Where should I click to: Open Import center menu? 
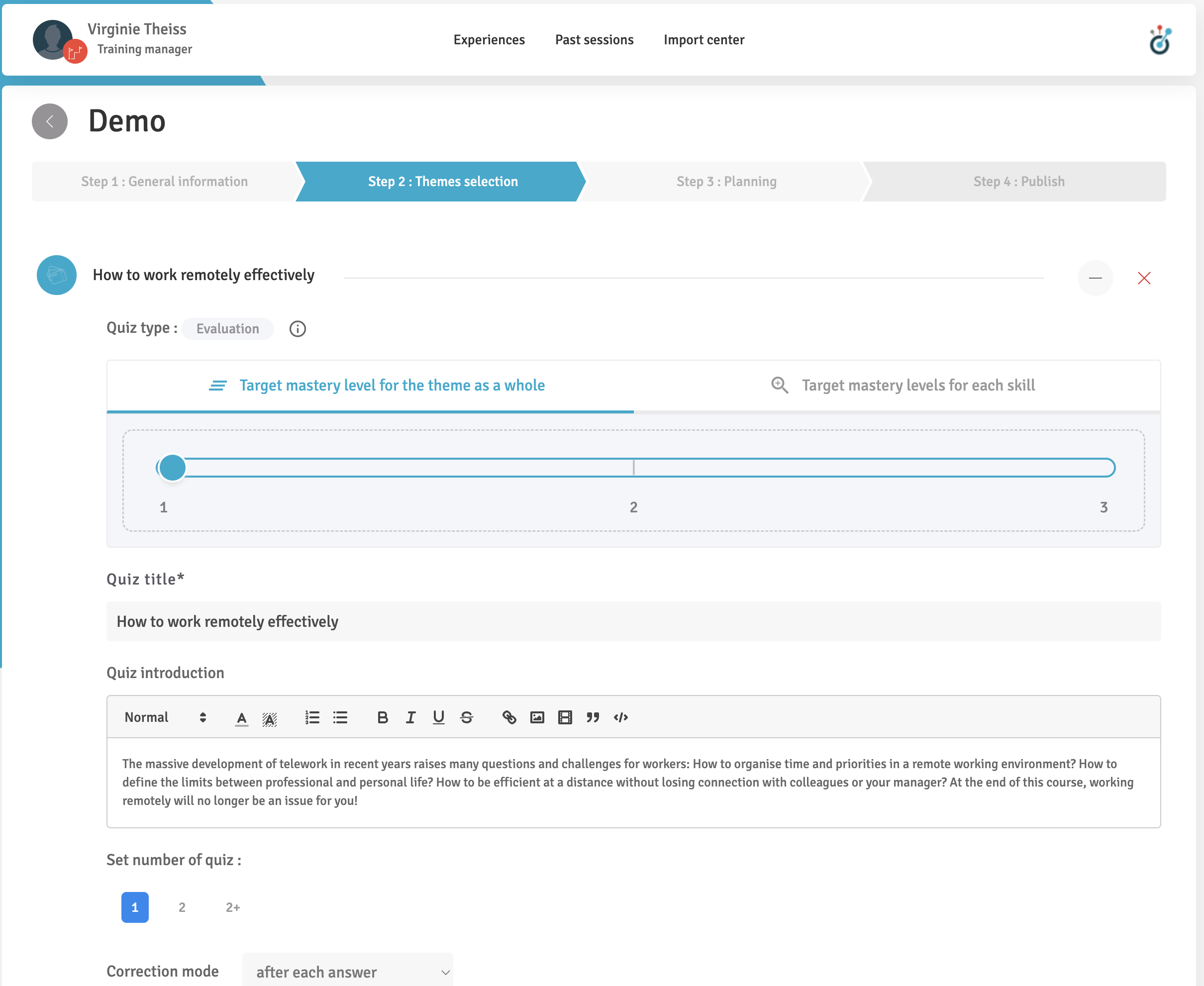click(703, 40)
